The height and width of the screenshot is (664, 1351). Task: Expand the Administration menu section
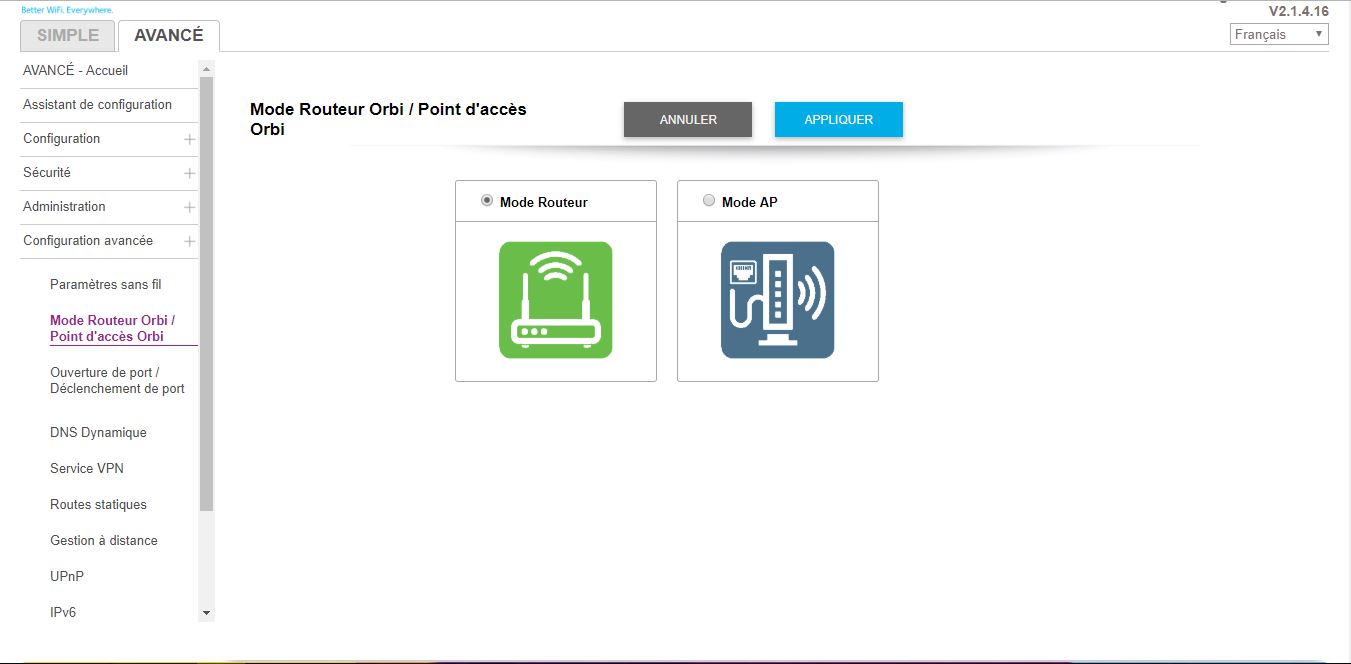(189, 207)
